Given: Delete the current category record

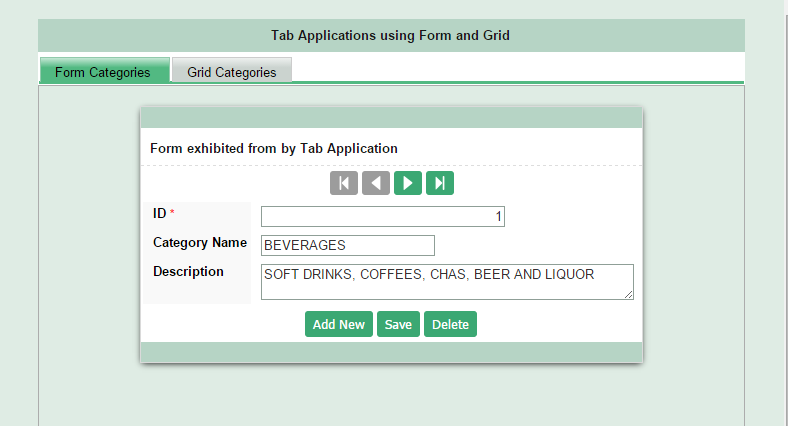Looking at the screenshot, I should pos(450,324).
